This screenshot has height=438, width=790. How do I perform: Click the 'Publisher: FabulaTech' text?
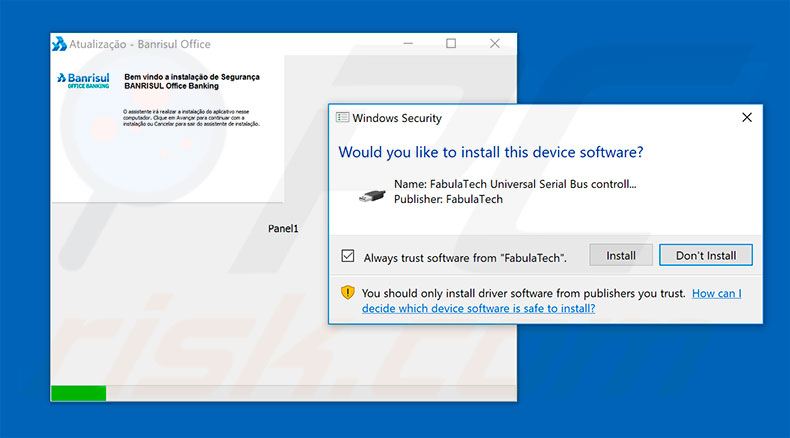pos(448,199)
